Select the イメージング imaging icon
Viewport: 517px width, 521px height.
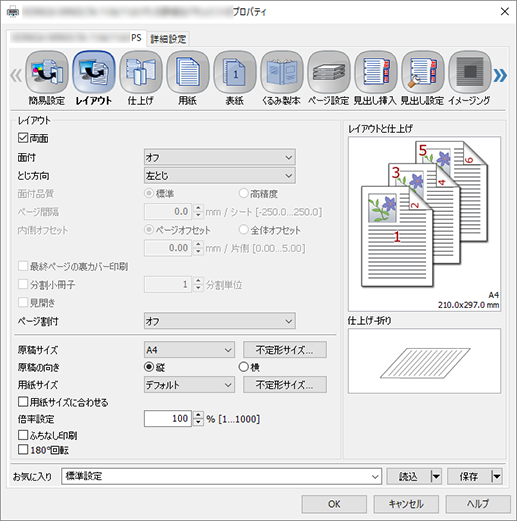(470, 72)
